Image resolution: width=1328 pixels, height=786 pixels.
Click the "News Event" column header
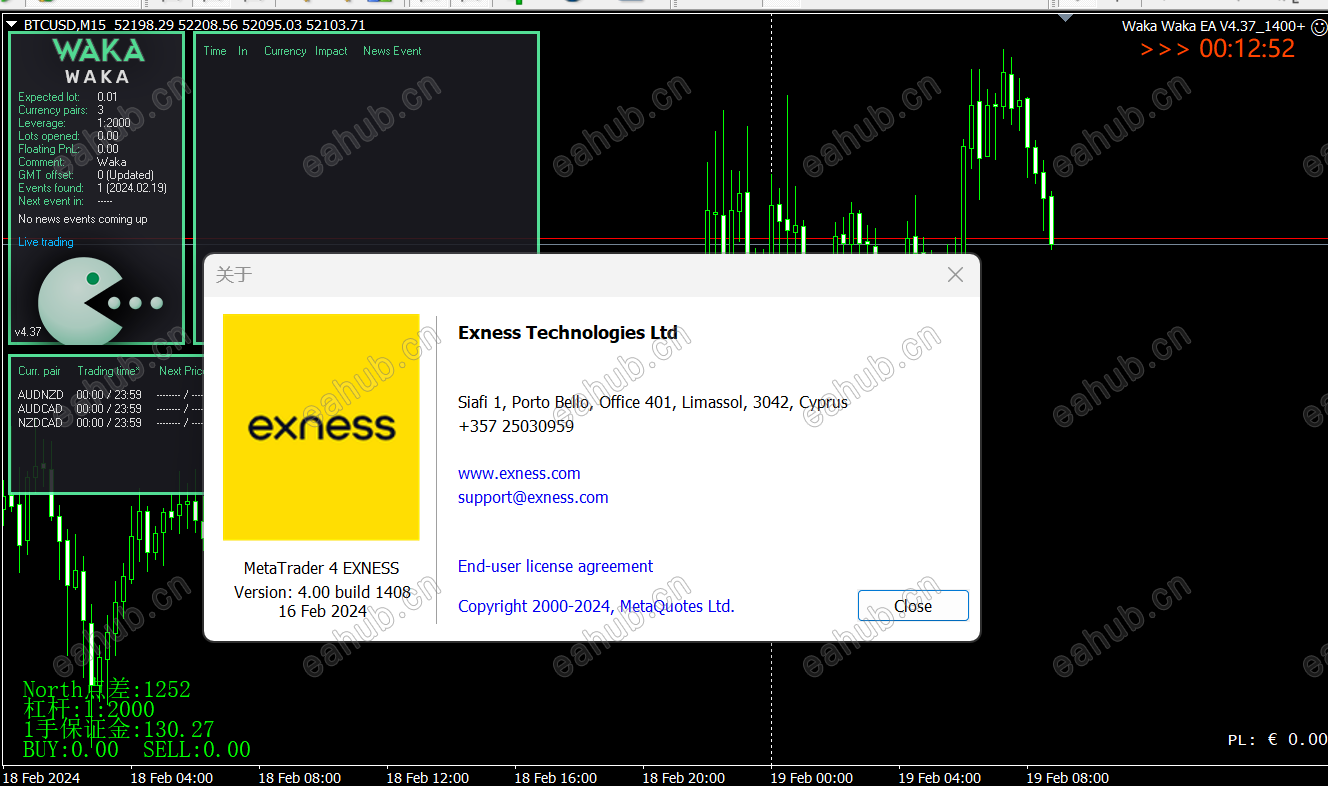[392, 51]
